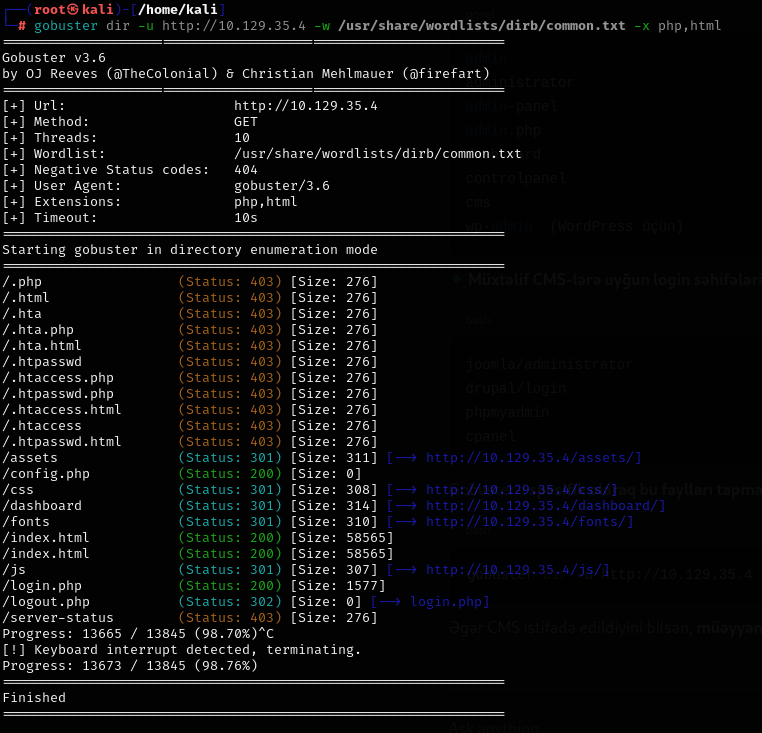
Task: Click the http://10.129.35.4/css/ redirect URL
Action: [x=521, y=490]
